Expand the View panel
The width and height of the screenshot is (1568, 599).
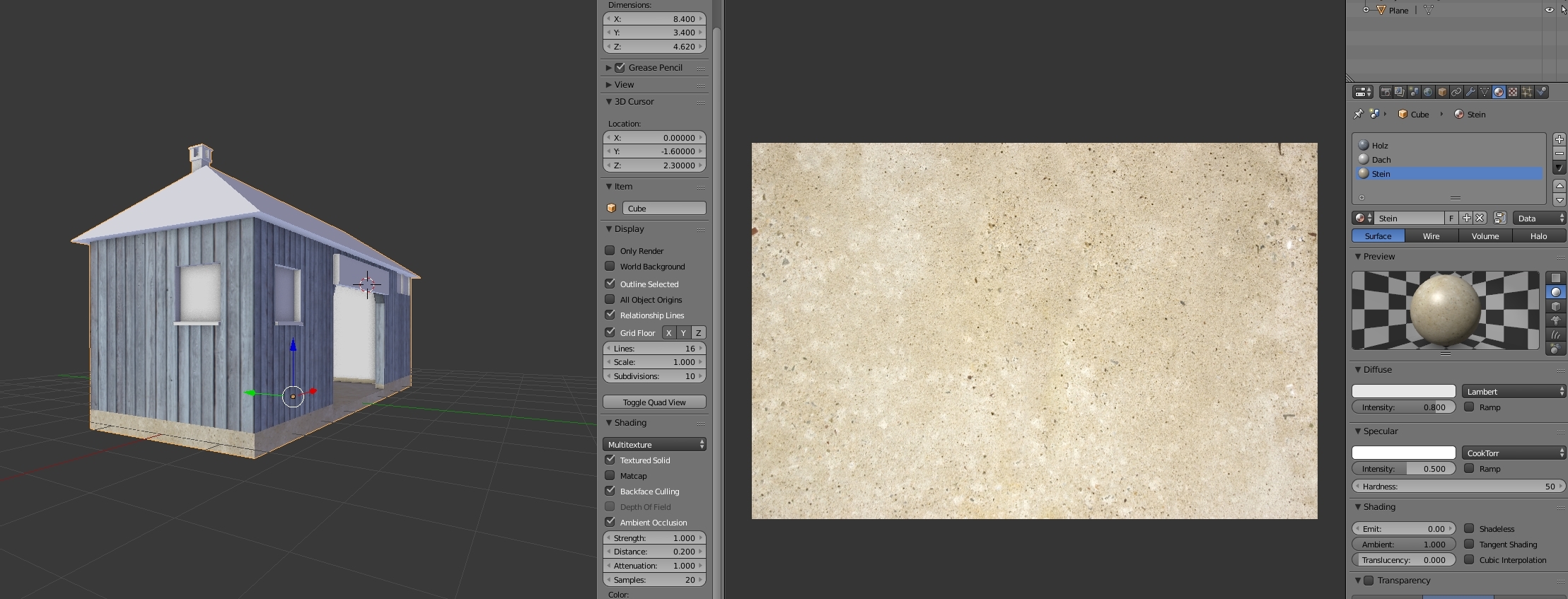click(624, 85)
